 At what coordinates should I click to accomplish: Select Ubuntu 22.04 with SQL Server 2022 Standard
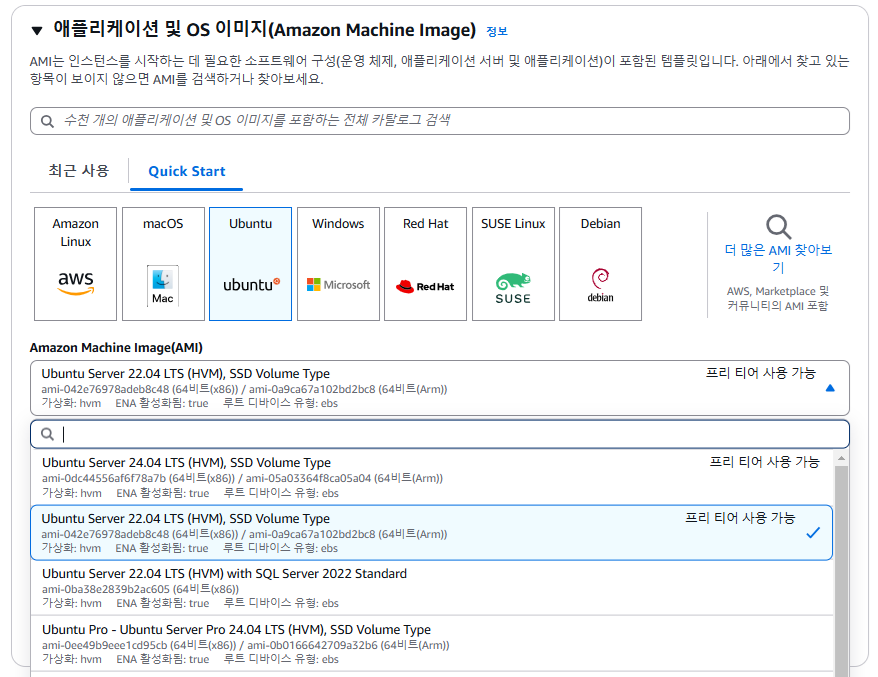point(432,588)
